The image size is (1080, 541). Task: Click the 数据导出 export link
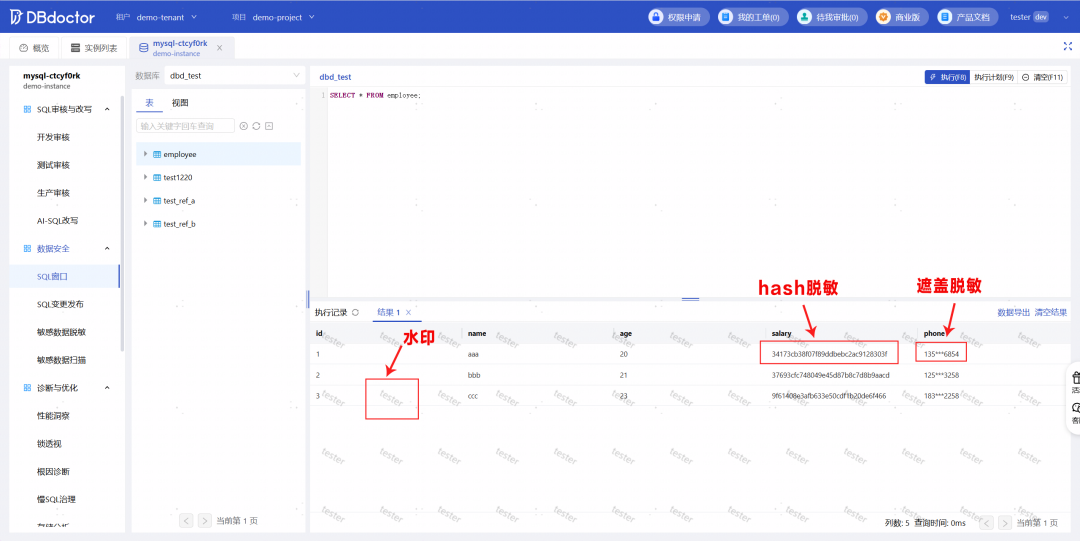point(1014,312)
